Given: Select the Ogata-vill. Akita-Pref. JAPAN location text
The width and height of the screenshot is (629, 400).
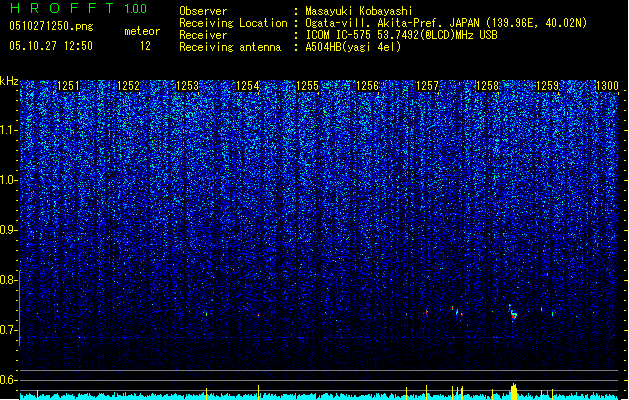Looking at the screenshot, I should pos(446,23).
